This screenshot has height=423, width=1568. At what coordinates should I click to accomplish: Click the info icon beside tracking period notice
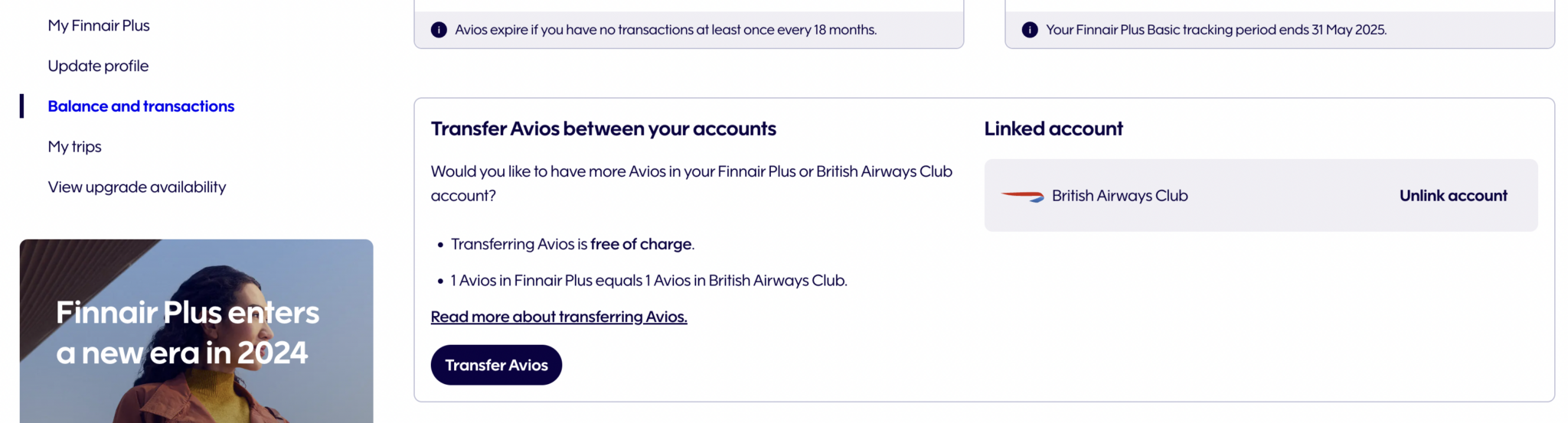click(x=1030, y=30)
